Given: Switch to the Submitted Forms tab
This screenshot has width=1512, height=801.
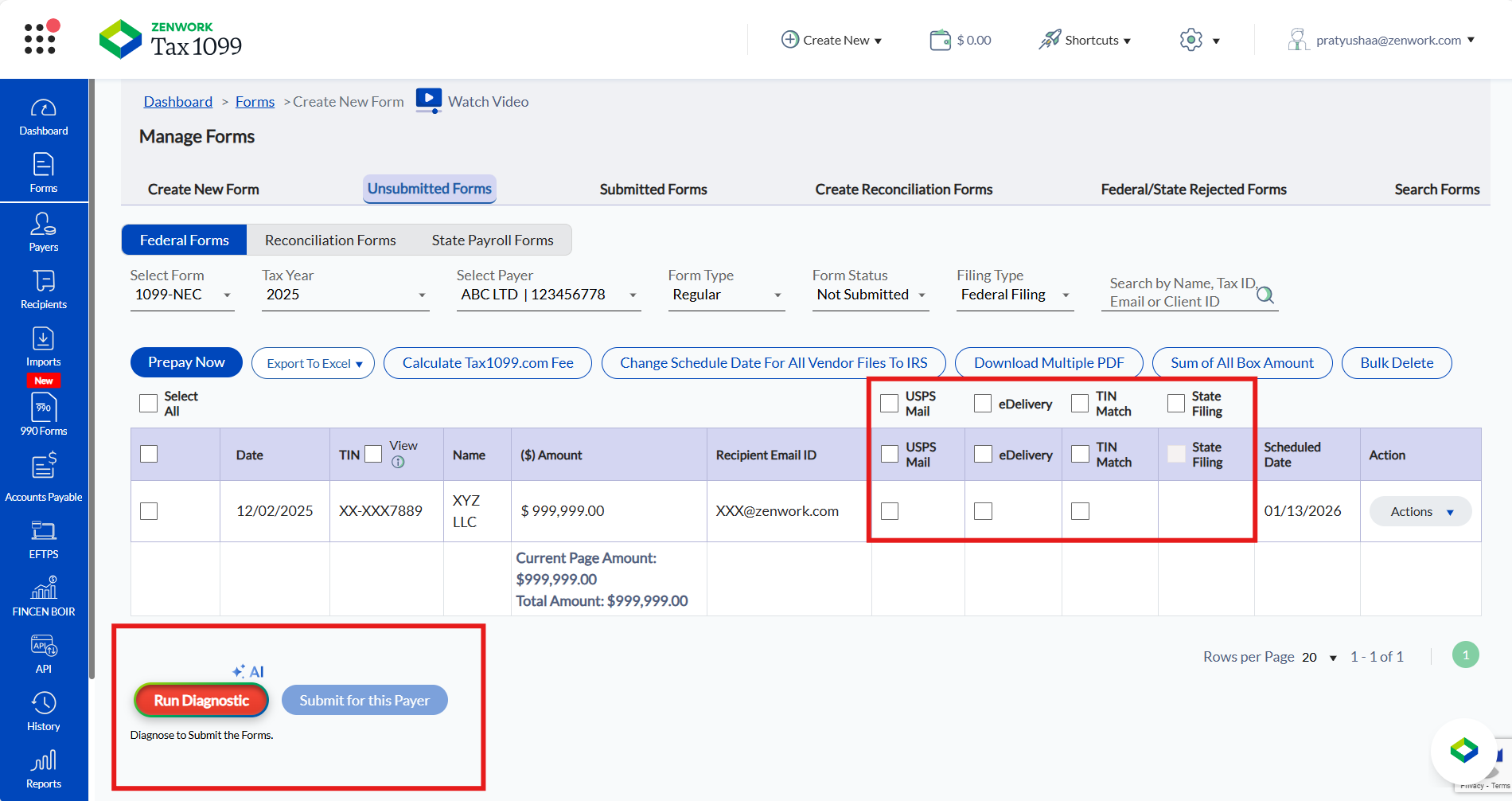Looking at the screenshot, I should point(653,190).
